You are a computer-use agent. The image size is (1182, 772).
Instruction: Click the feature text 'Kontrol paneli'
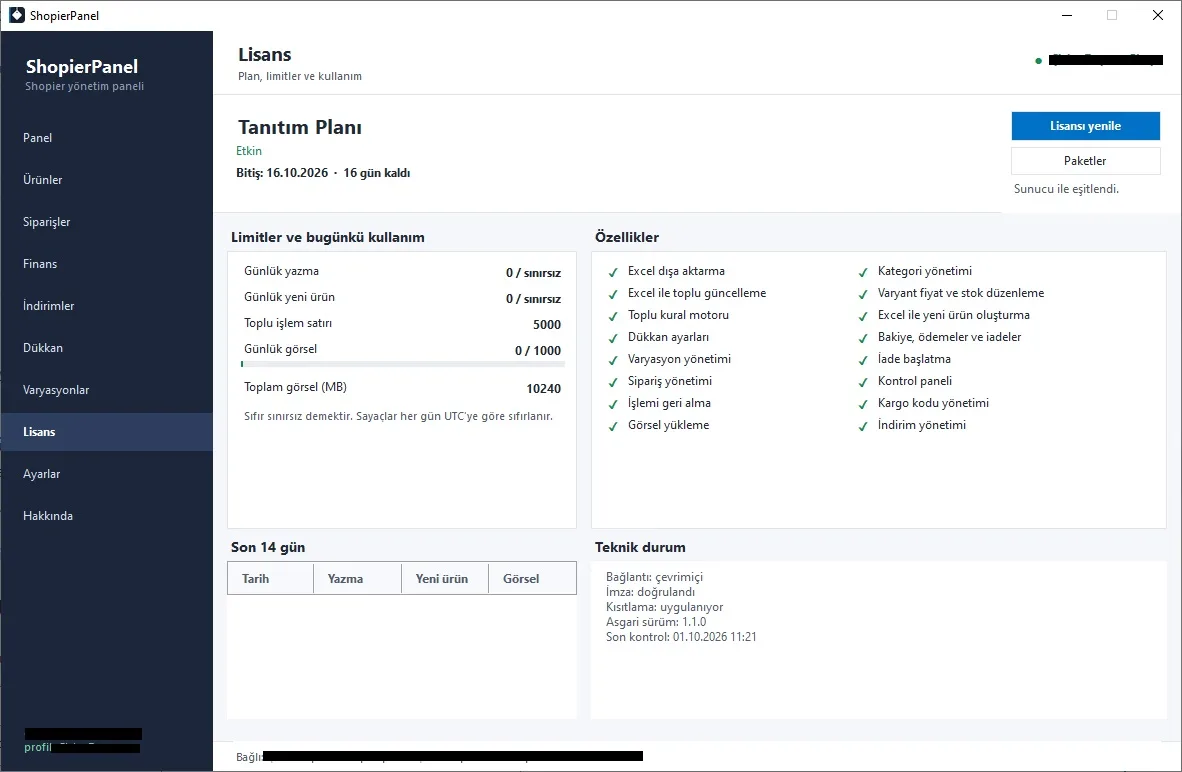tap(914, 381)
